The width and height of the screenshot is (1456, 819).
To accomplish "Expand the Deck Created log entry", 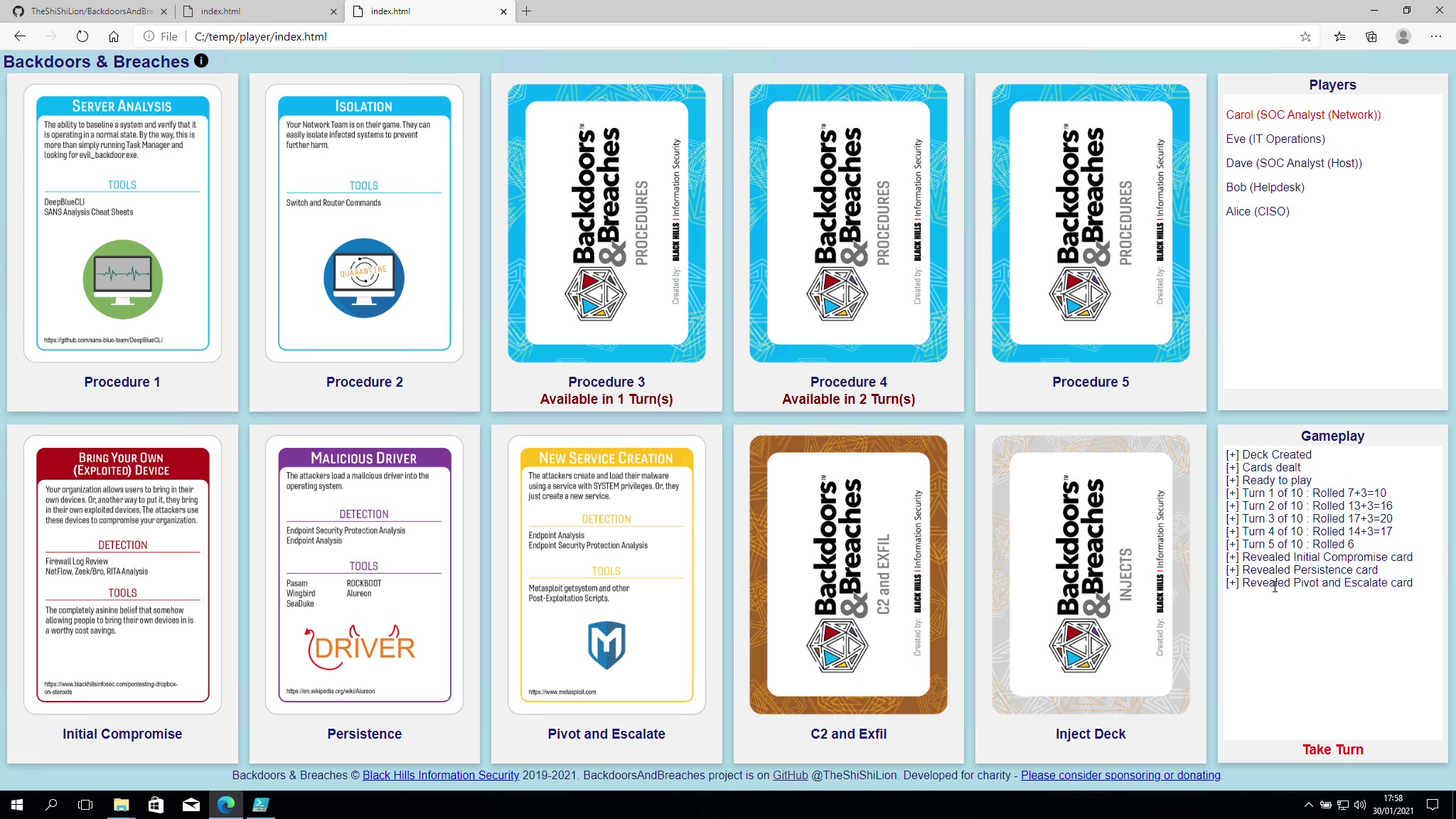I will pyautogui.click(x=1232, y=455).
